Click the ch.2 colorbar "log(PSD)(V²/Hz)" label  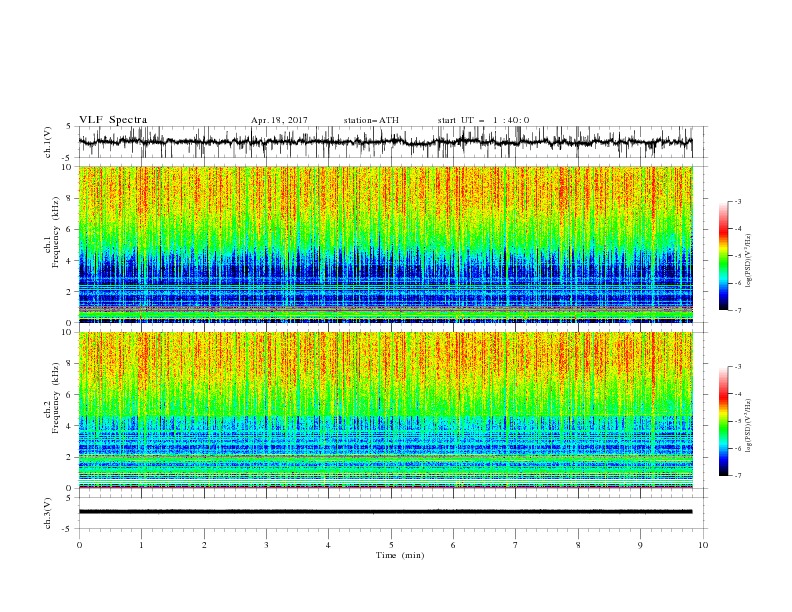click(748, 426)
